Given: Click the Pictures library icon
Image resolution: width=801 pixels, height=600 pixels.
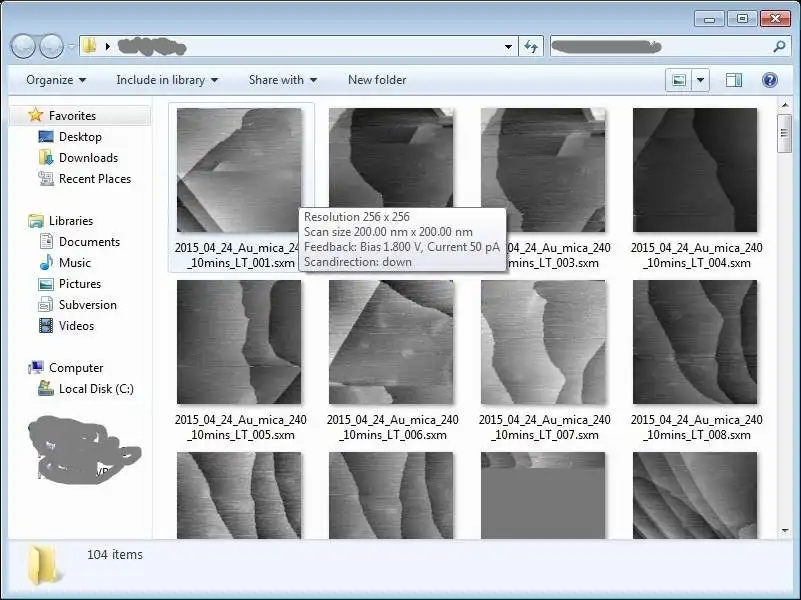Looking at the screenshot, I should coord(46,283).
